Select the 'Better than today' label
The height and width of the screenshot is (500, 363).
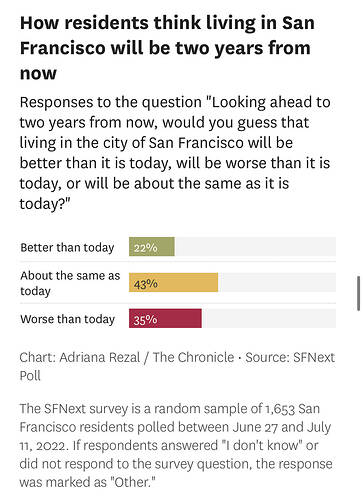67,247
